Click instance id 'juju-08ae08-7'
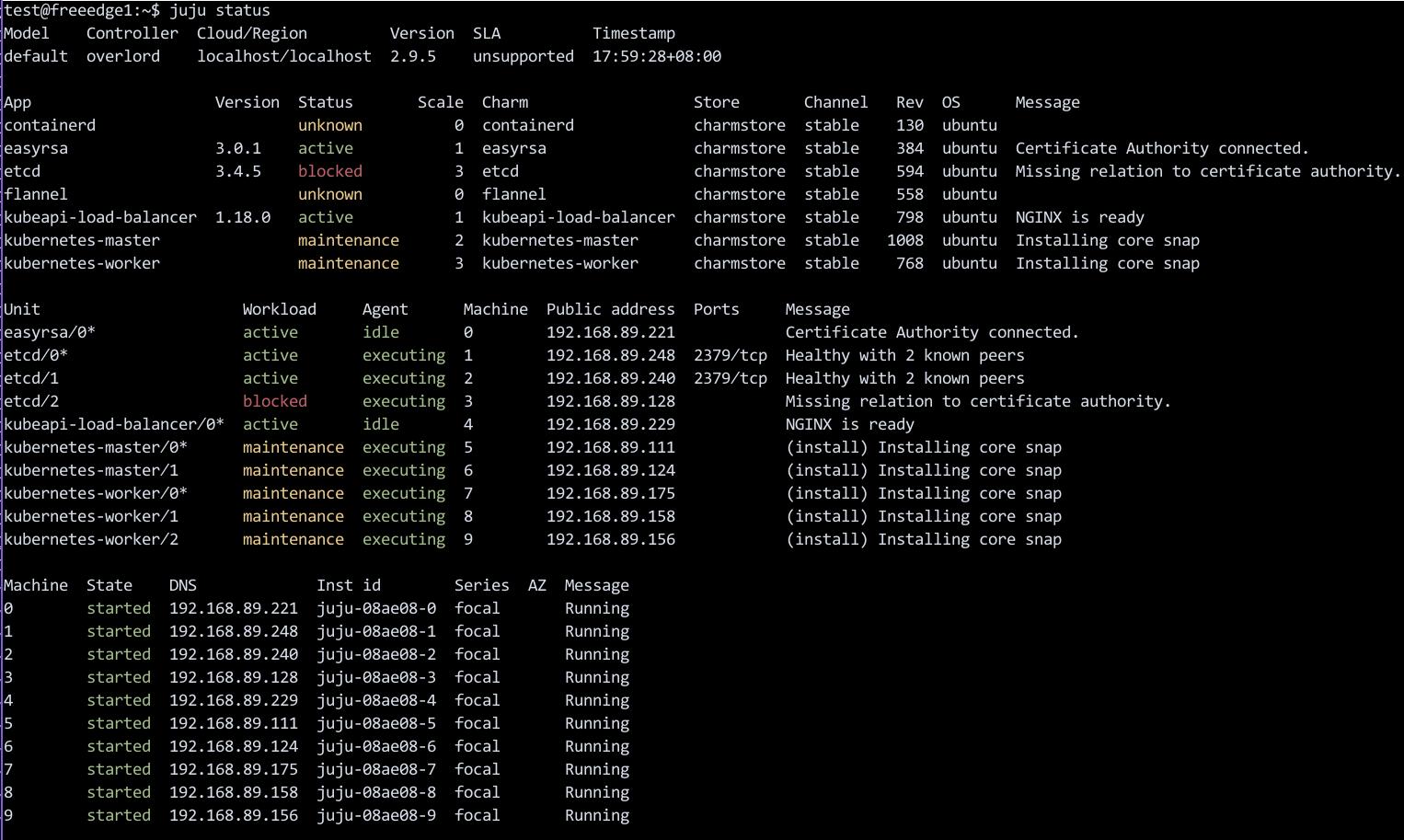 (376, 769)
